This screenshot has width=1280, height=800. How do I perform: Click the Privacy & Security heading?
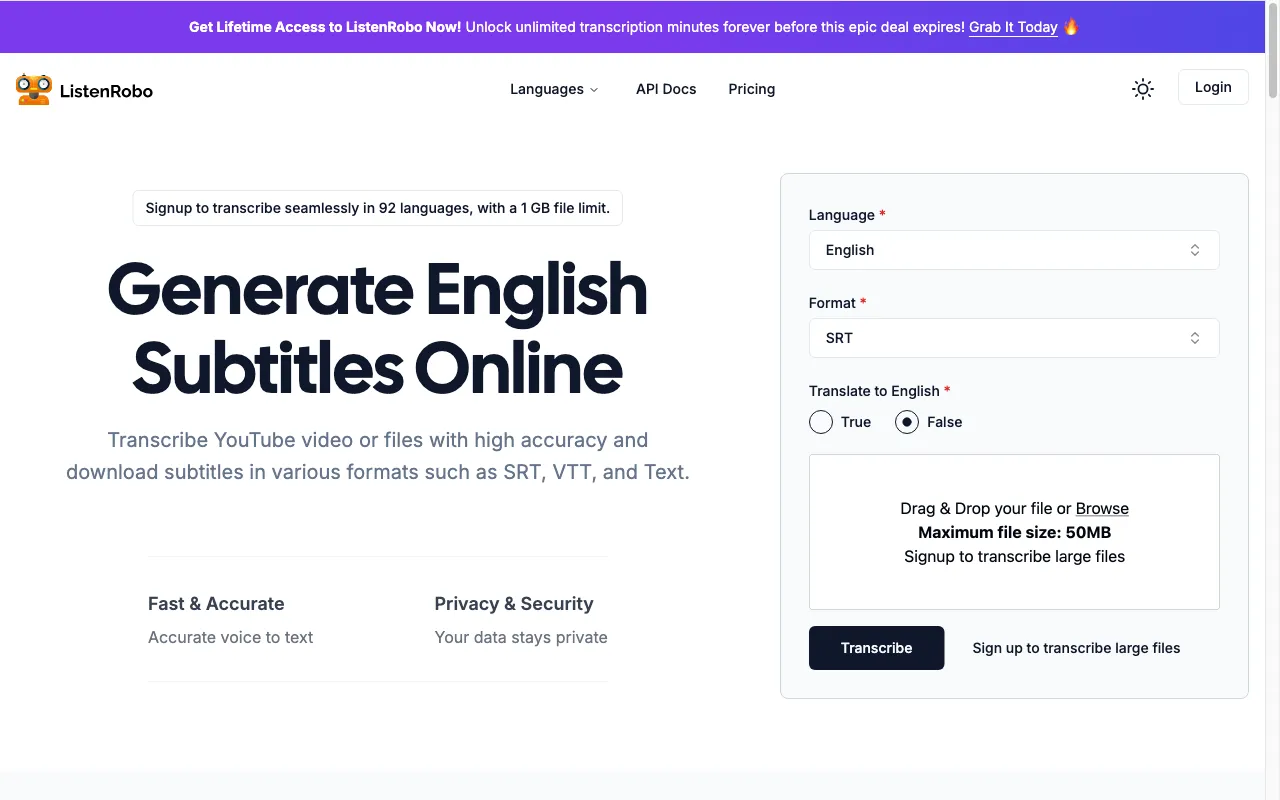pos(514,604)
